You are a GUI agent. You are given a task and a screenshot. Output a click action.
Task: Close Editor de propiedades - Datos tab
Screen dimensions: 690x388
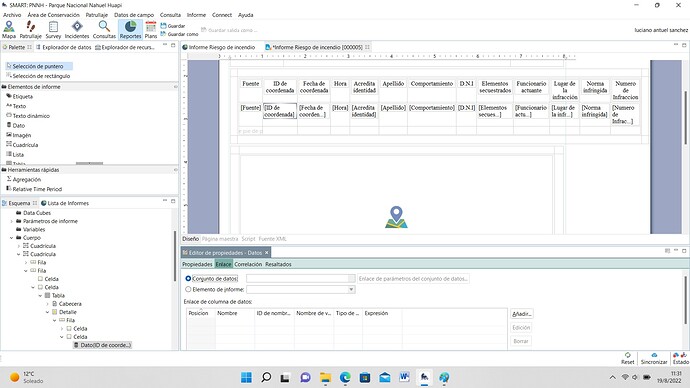(x=267, y=253)
